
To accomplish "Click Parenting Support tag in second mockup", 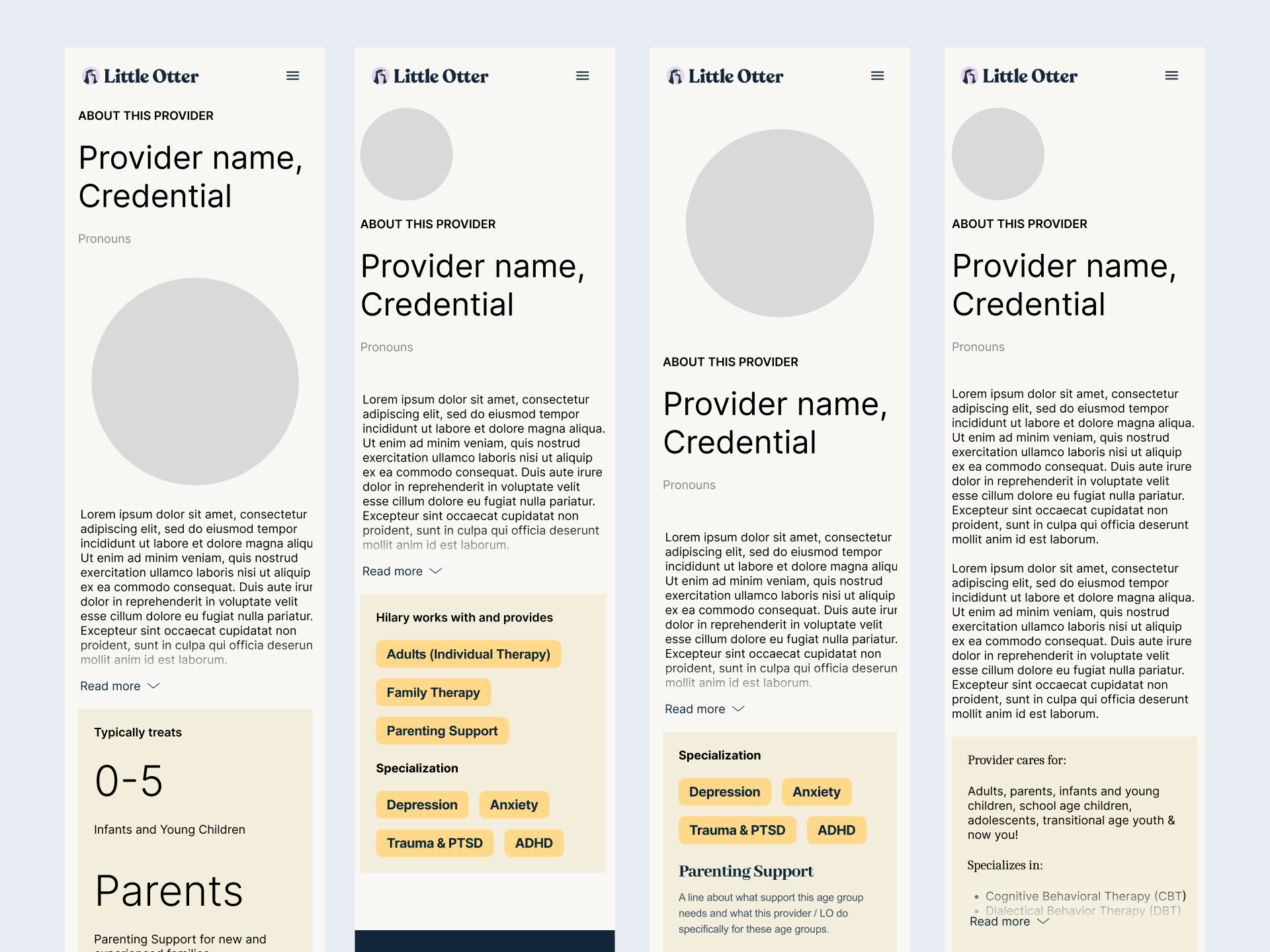I will click(442, 731).
